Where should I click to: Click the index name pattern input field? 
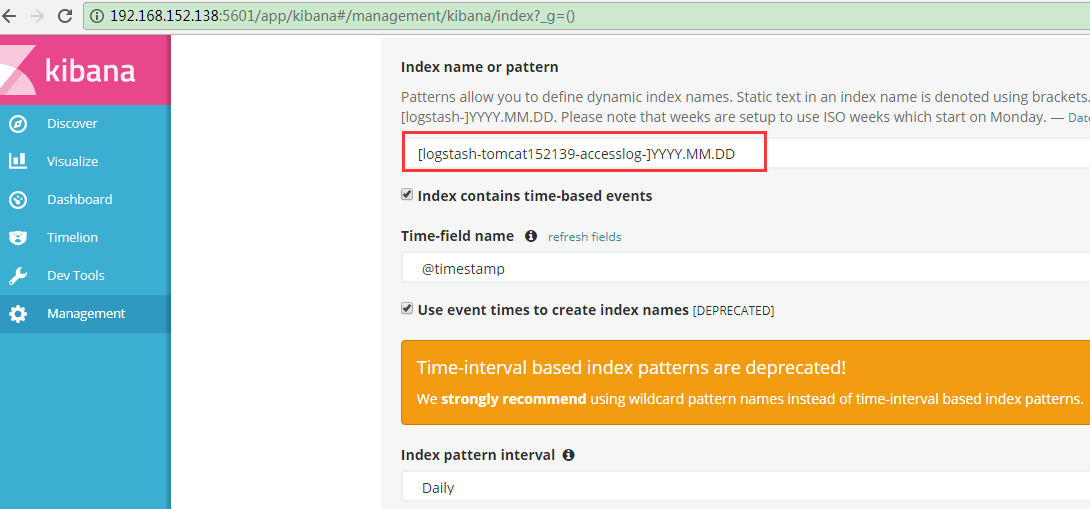(x=745, y=154)
